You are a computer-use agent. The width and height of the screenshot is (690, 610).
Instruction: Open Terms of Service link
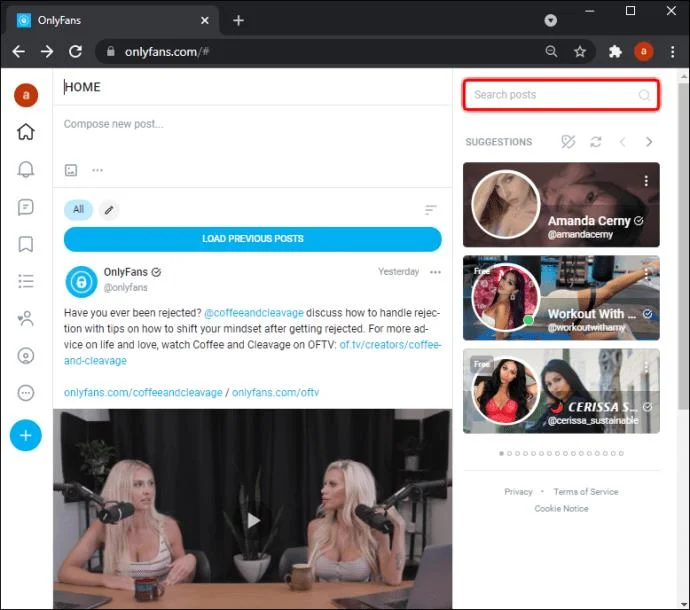coord(586,492)
